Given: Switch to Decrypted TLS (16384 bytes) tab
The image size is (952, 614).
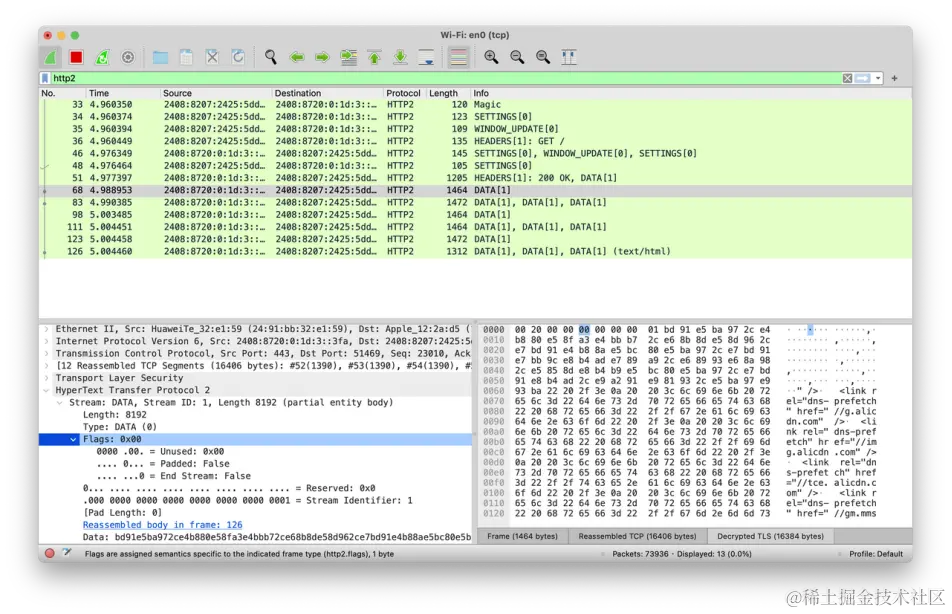Looking at the screenshot, I should tap(770, 536).
